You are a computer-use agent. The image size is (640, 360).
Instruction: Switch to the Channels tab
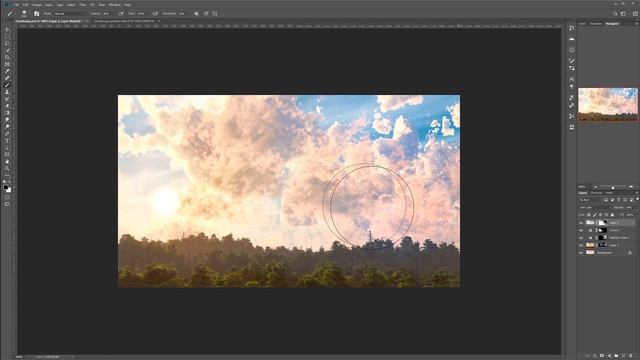point(596,193)
